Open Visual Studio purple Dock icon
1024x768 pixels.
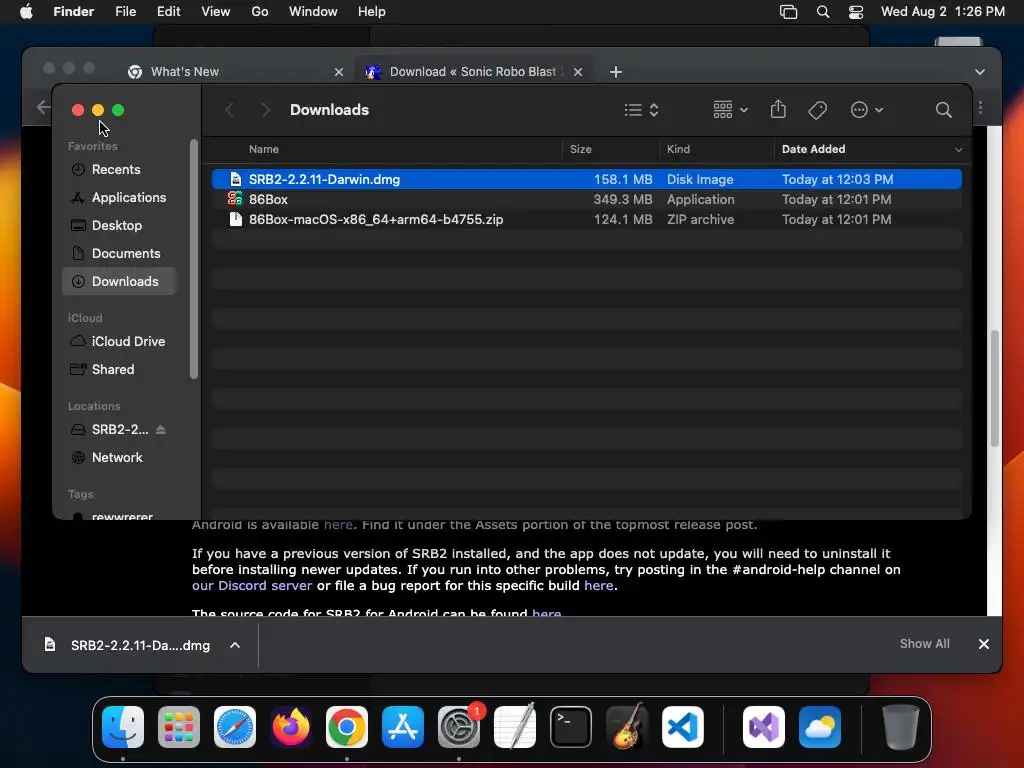click(x=764, y=727)
